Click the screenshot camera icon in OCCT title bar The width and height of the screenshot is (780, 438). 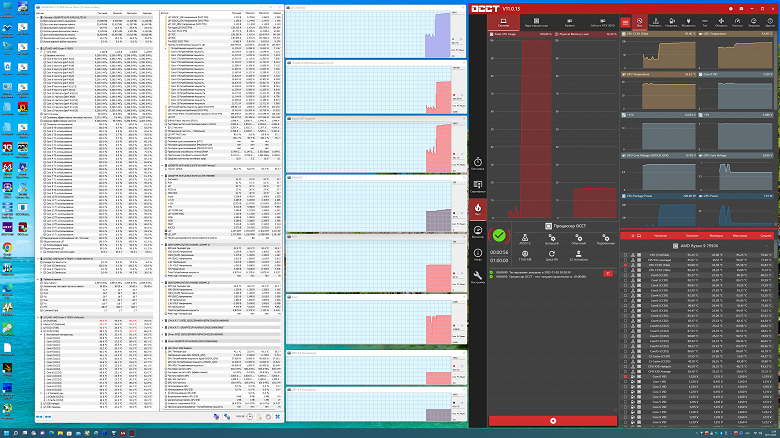click(x=741, y=8)
